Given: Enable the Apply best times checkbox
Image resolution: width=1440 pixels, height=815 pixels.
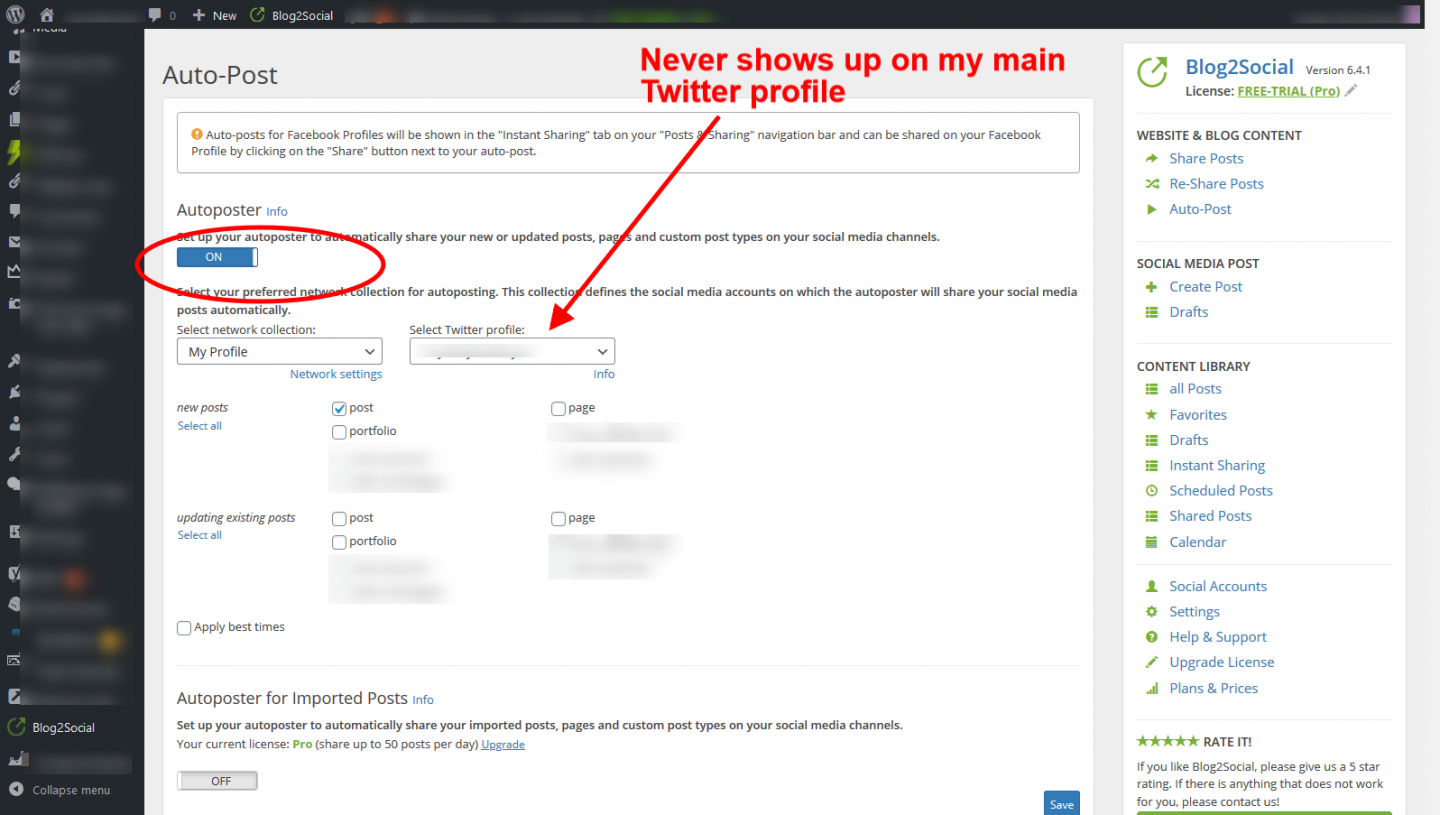Looking at the screenshot, I should pos(184,628).
